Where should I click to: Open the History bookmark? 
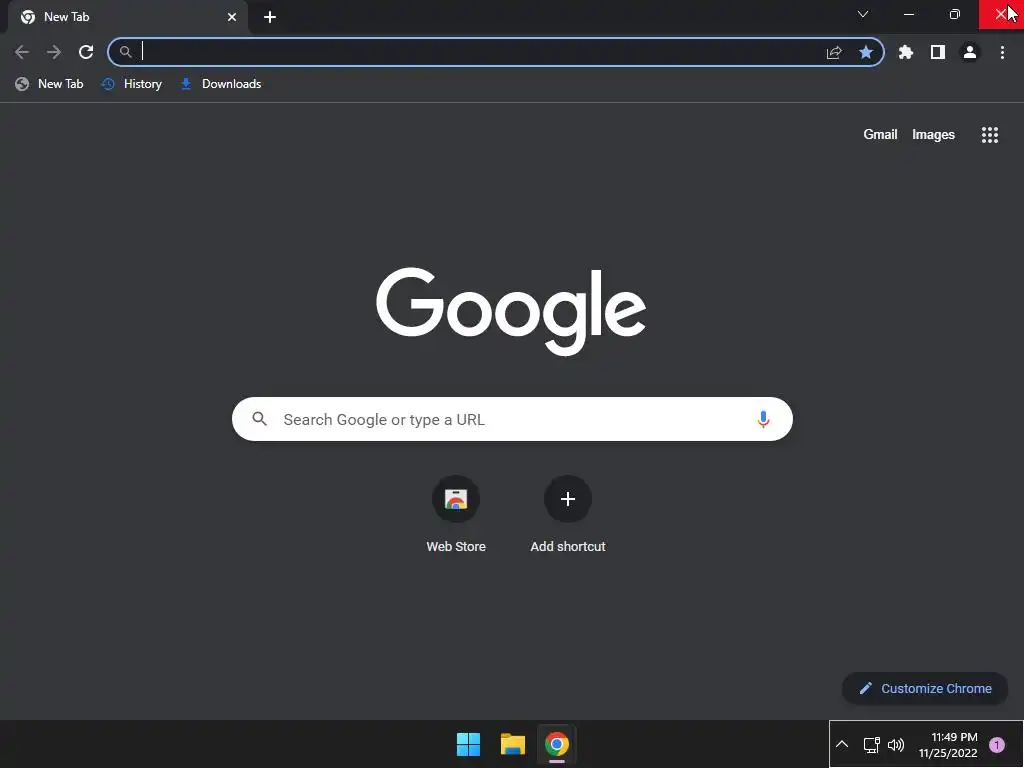pyautogui.click(x=132, y=84)
